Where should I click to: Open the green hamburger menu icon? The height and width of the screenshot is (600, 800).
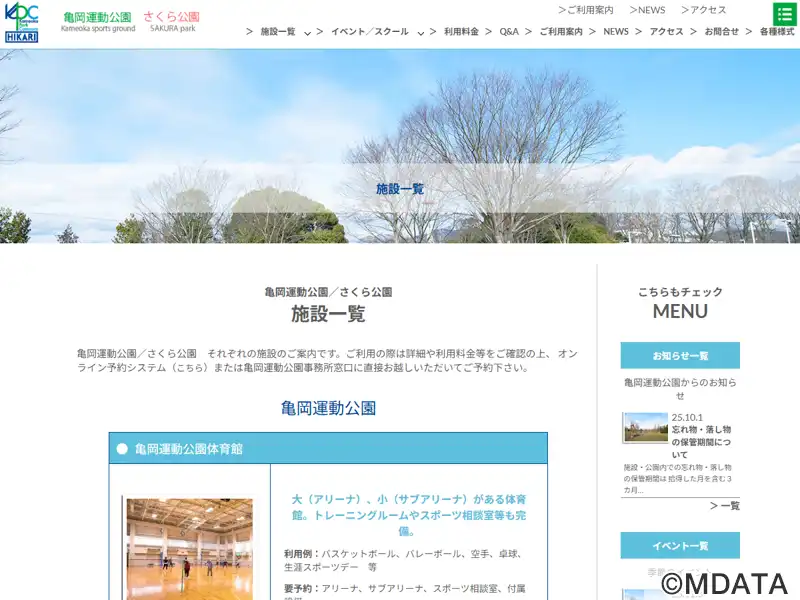(785, 14)
